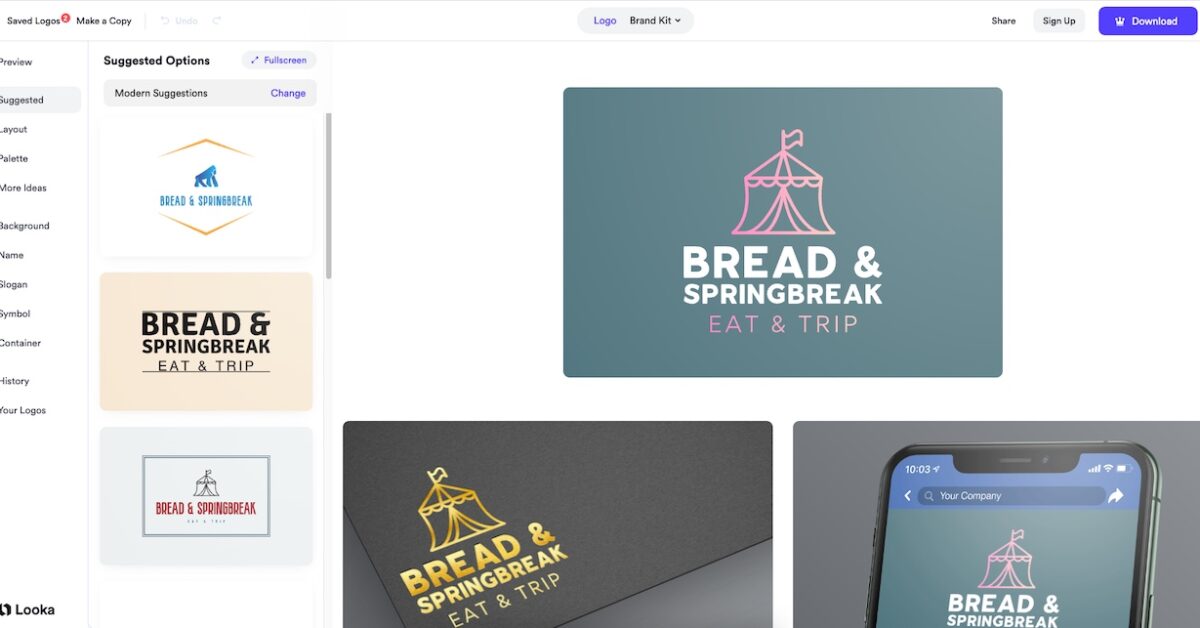Click the back chevron on phone mockup
Viewport: 1200px width, 628px height.
click(908, 496)
